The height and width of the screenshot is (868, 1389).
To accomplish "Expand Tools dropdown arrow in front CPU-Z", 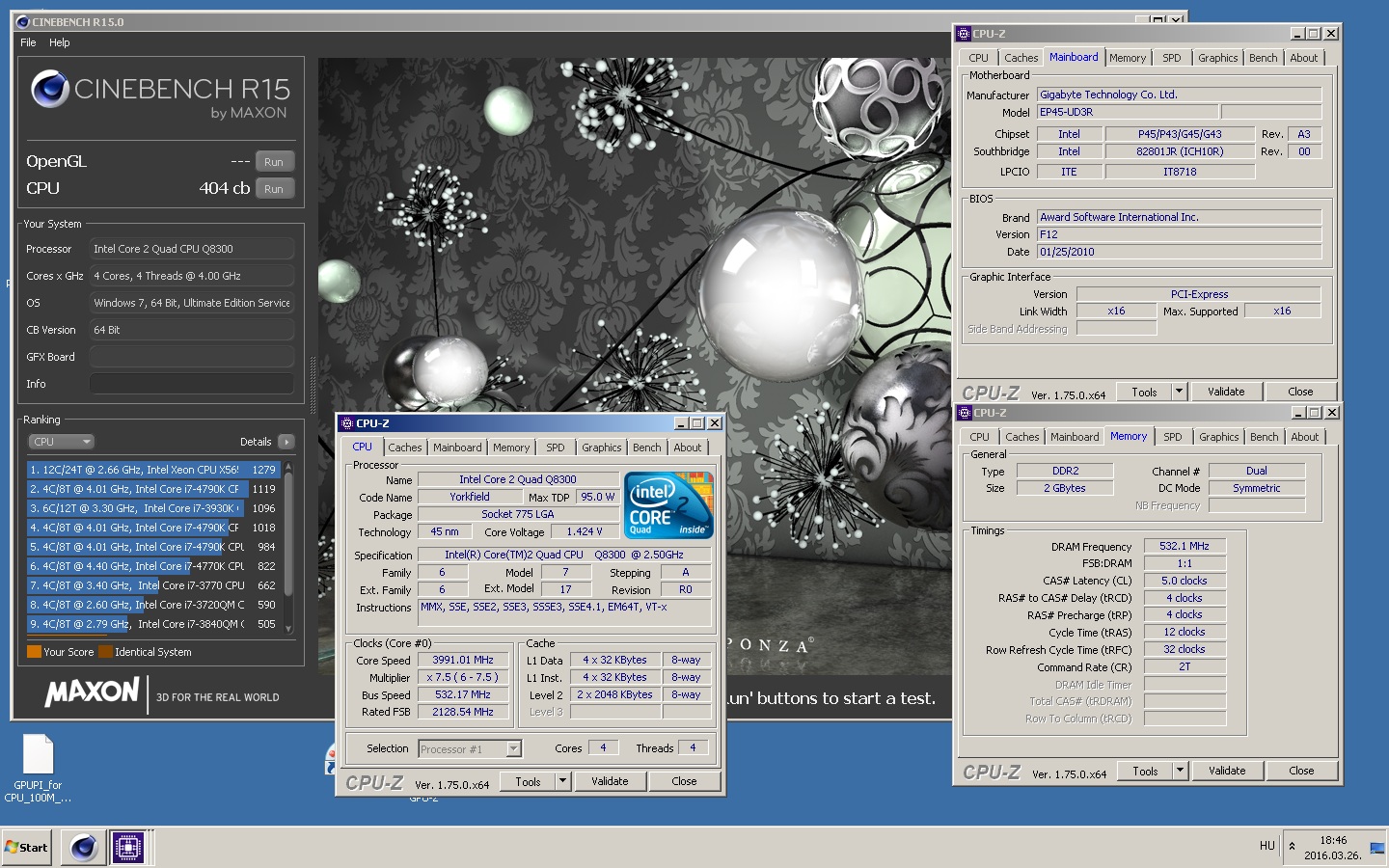I will (563, 781).
